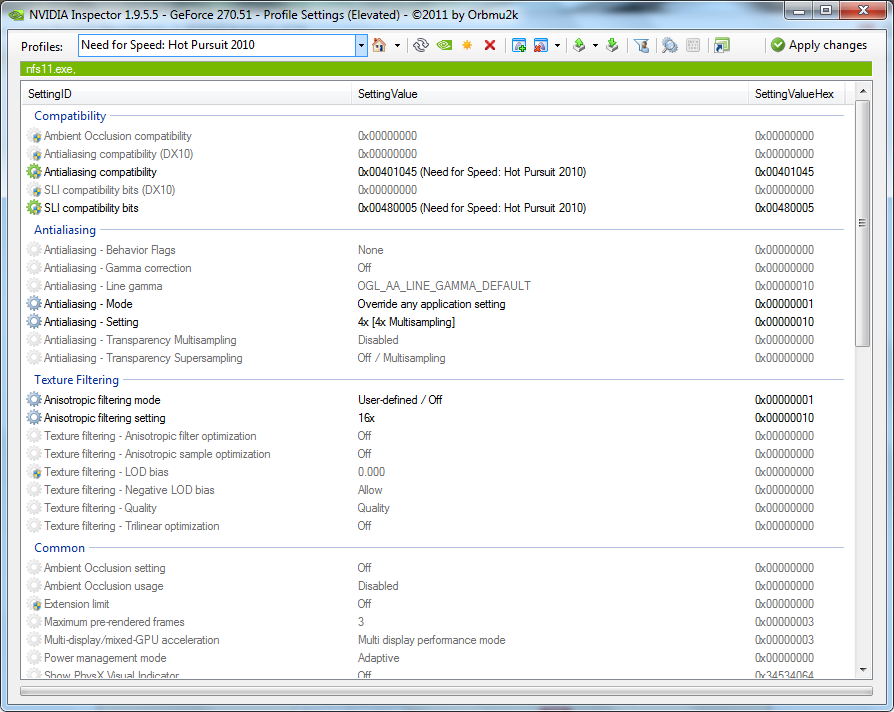Screen dimensions: 894x712
Task: Click the 4x [4x Multisampling] value
Action: [407, 322]
